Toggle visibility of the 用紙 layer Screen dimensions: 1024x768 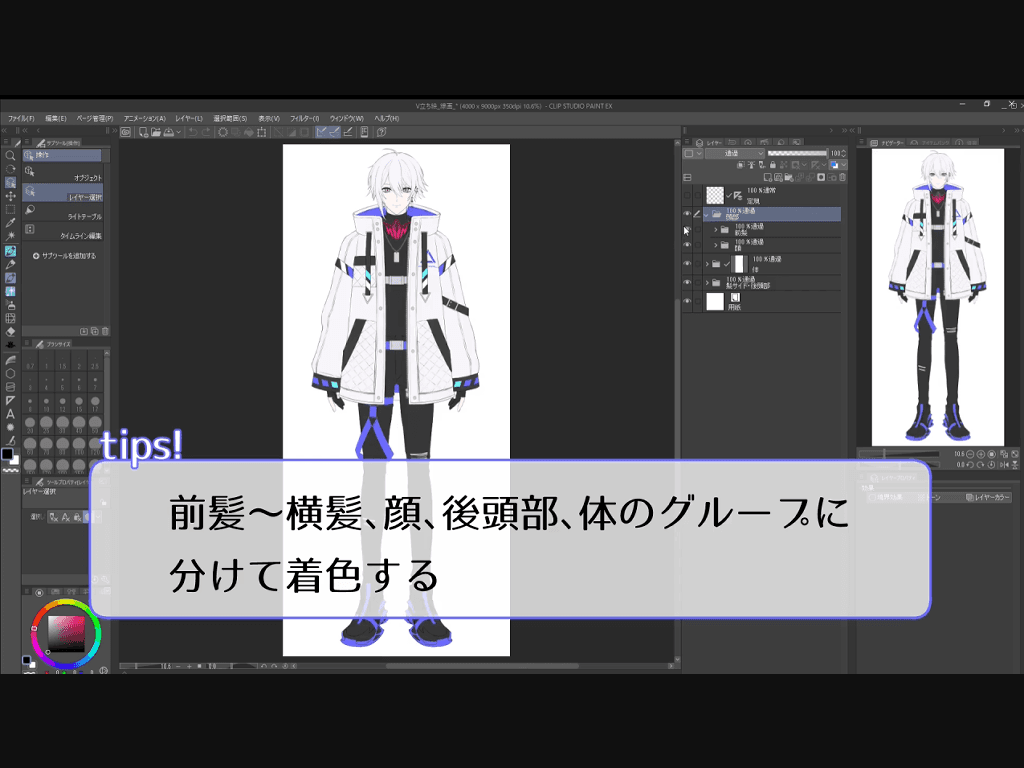[688, 300]
